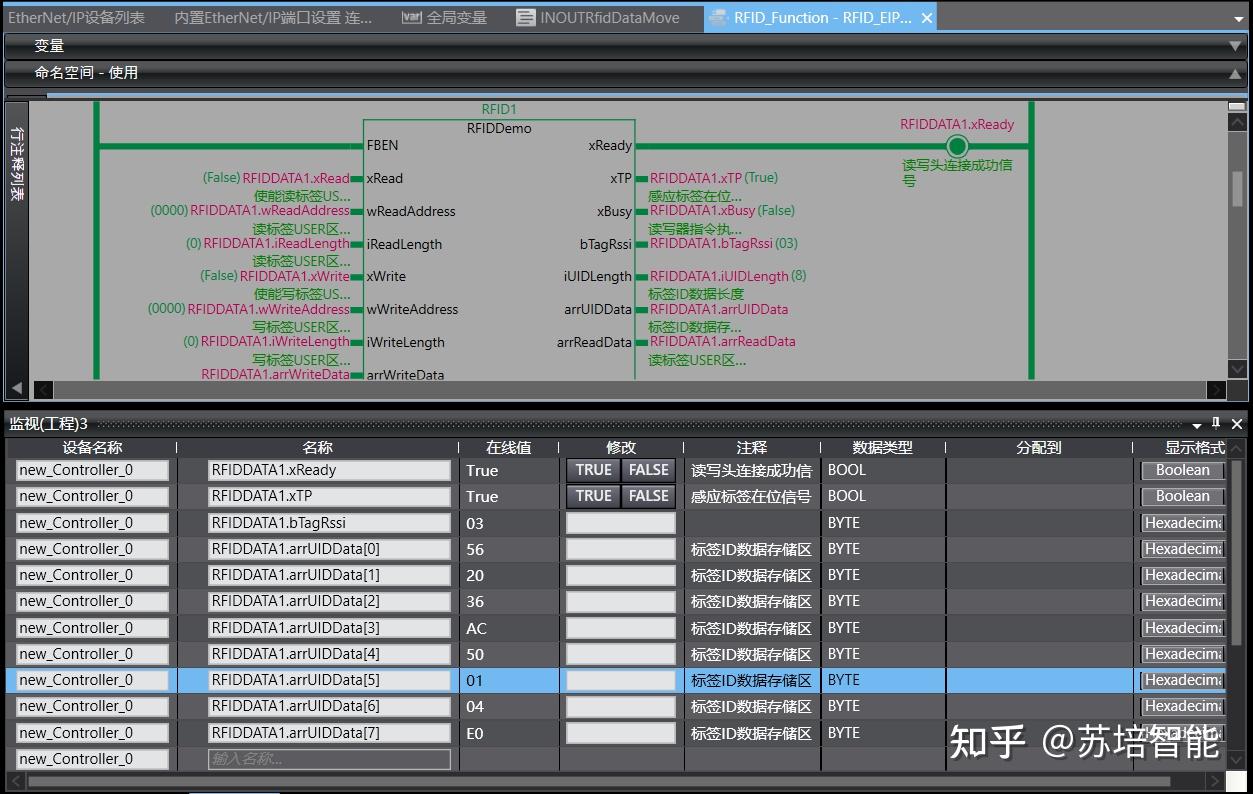Open display format dropdown for arrUIDData[2]
The width and height of the screenshot is (1253, 794).
coord(1183,601)
